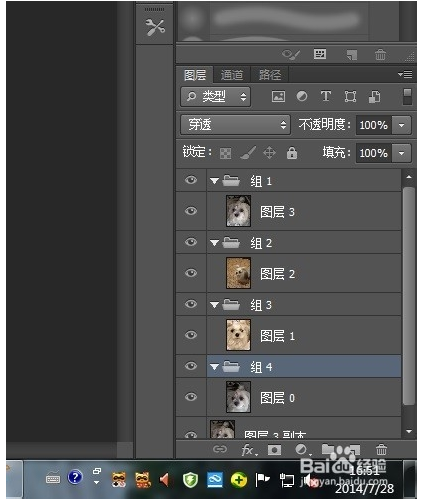The width and height of the screenshot is (430, 503).
Task: Open the 类型 filter type dropdown
Action: click(216, 97)
